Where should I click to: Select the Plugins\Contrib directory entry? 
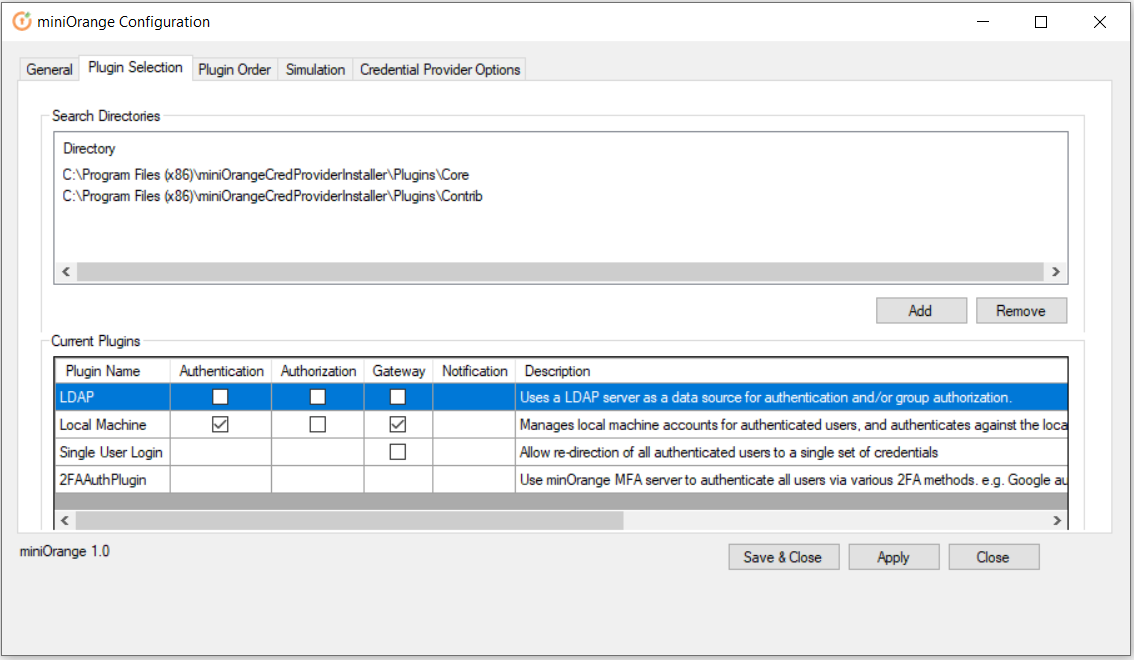272,197
